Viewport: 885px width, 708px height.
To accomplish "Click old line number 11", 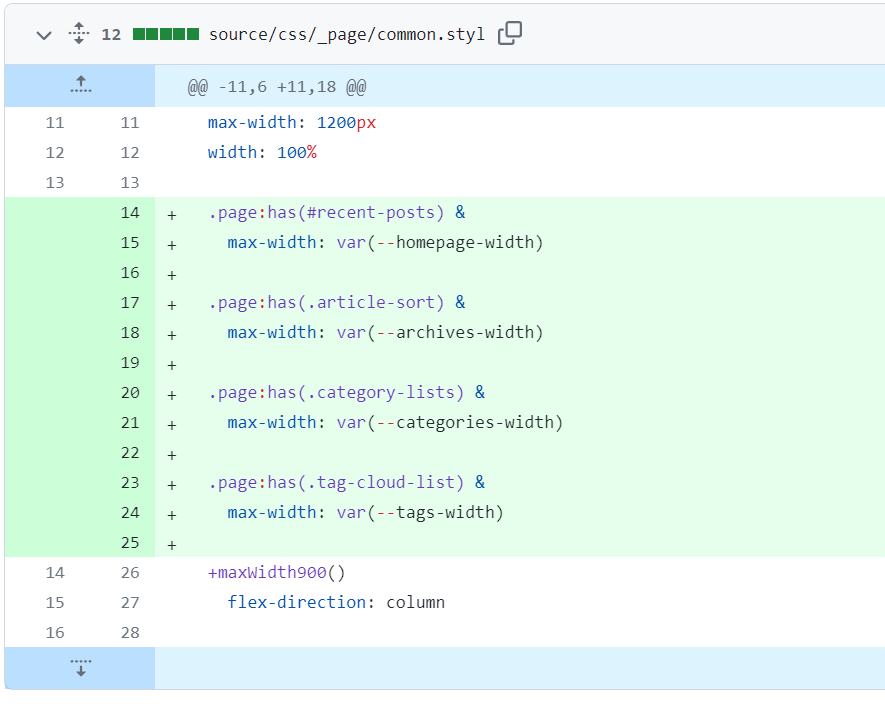I will [x=54, y=123].
